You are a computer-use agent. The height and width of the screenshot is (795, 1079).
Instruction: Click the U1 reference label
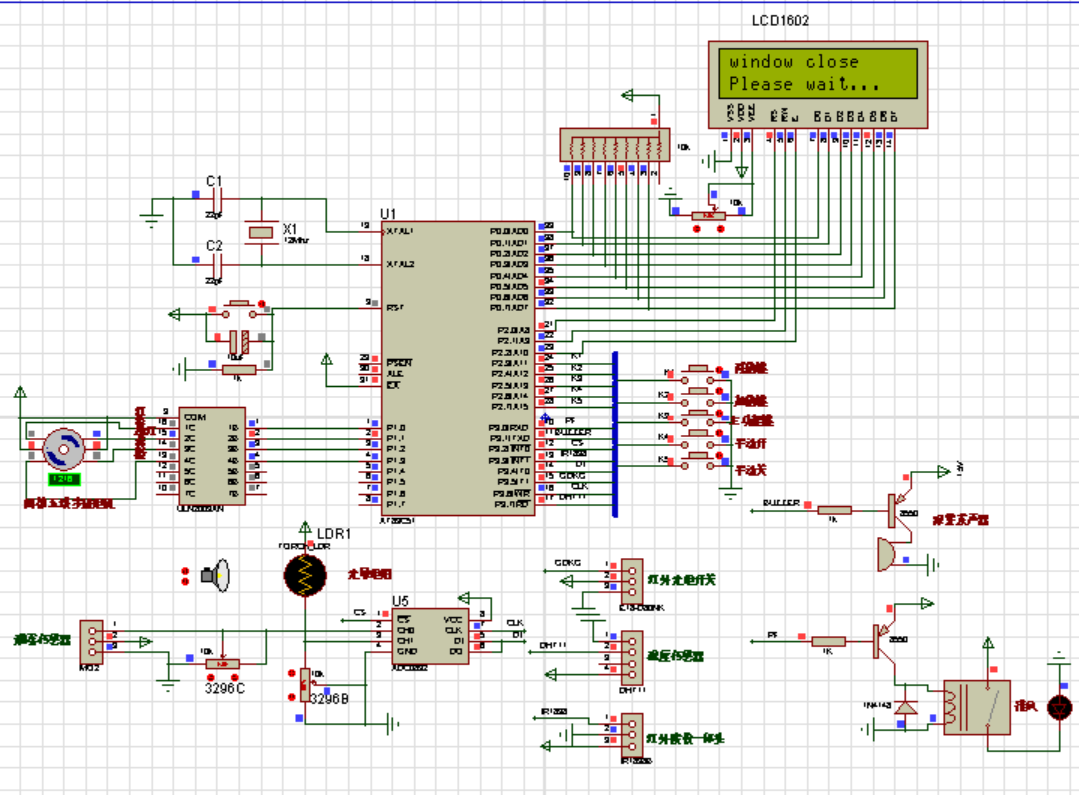coord(388,213)
